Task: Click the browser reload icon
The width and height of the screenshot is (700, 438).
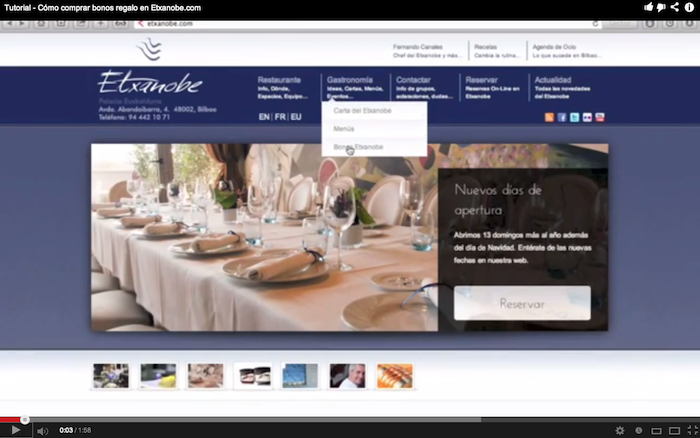Action: click(x=595, y=24)
